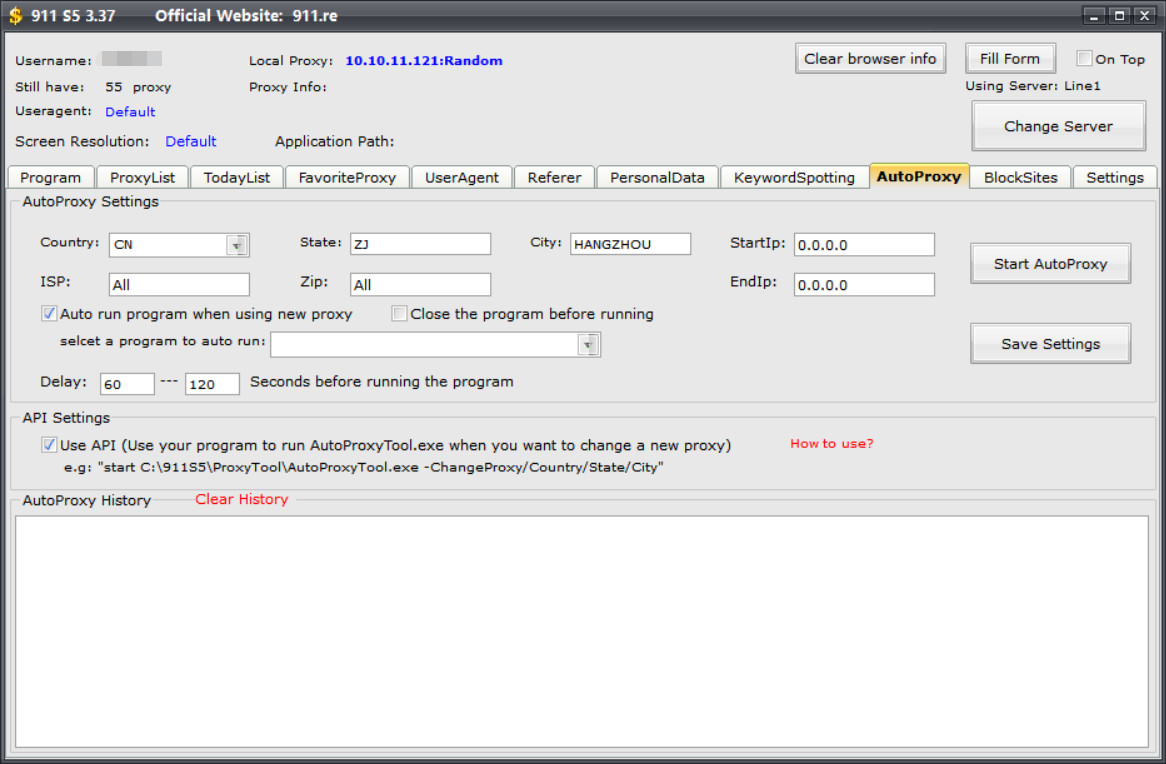This screenshot has height=764, width=1166.
Task: Click the Start AutoProxy button
Action: tap(1050, 263)
